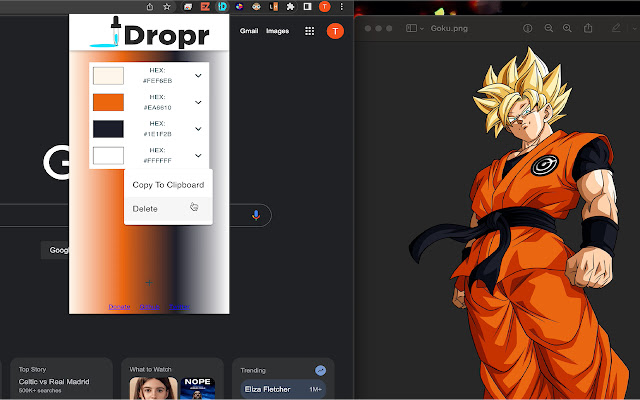
Task: Open trending search Eliza Fletcher
Action: 283,389
